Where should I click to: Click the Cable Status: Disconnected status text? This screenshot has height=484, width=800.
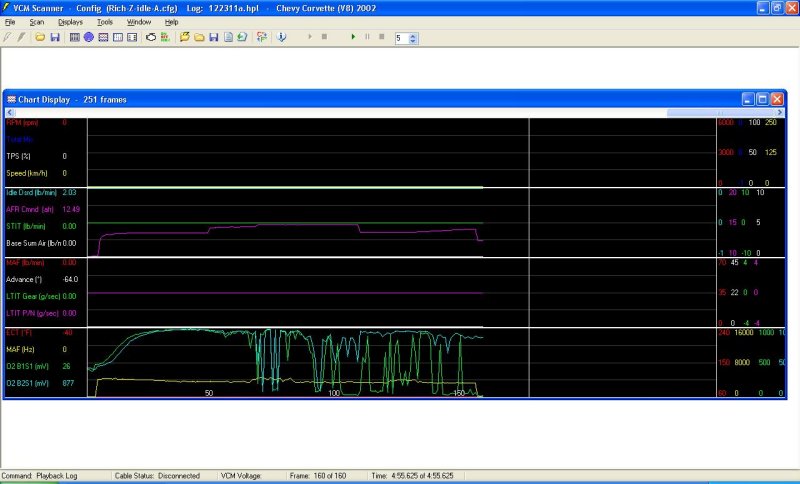tap(157, 476)
